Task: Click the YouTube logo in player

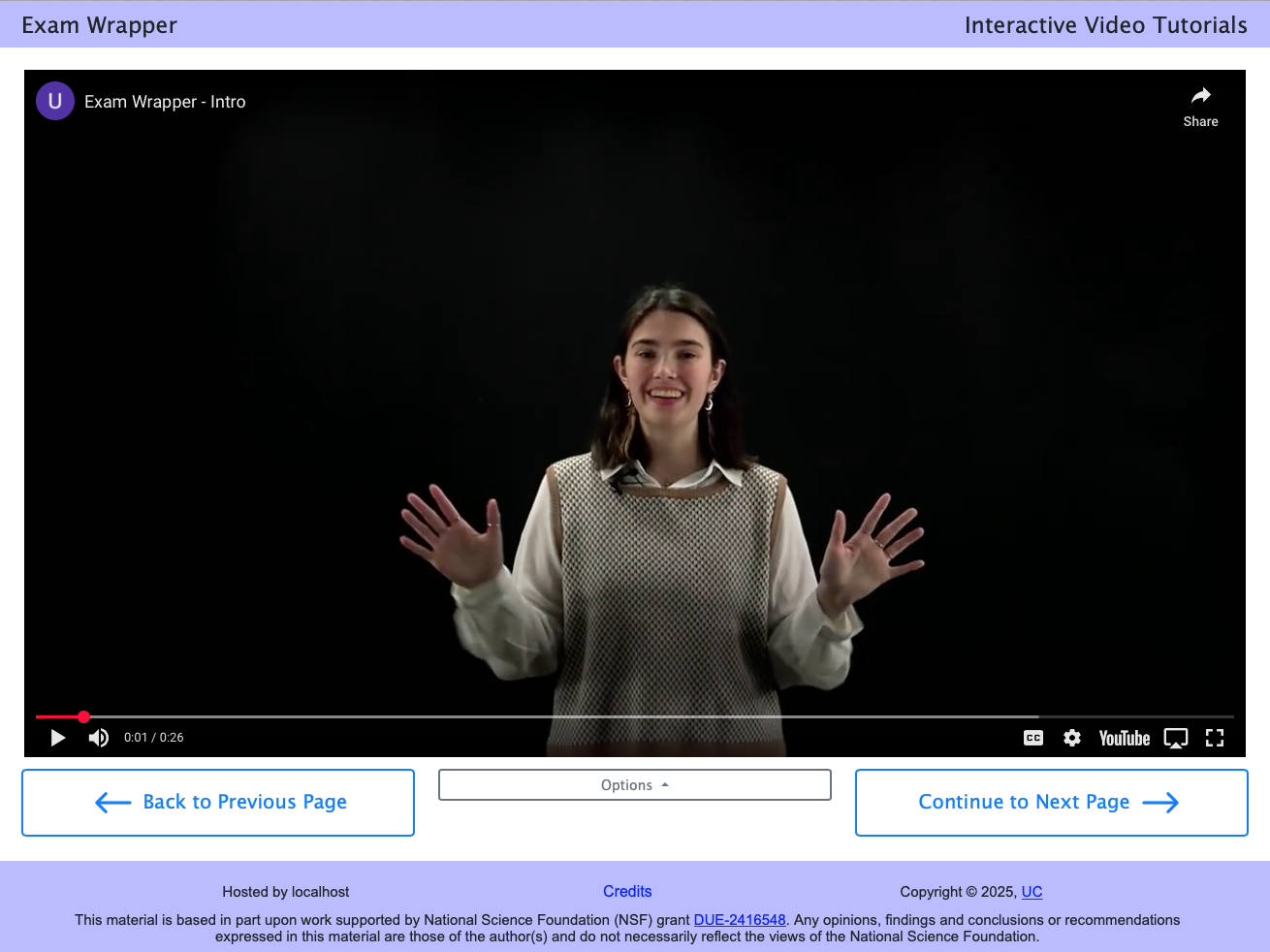Action: [x=1124, y=738]
